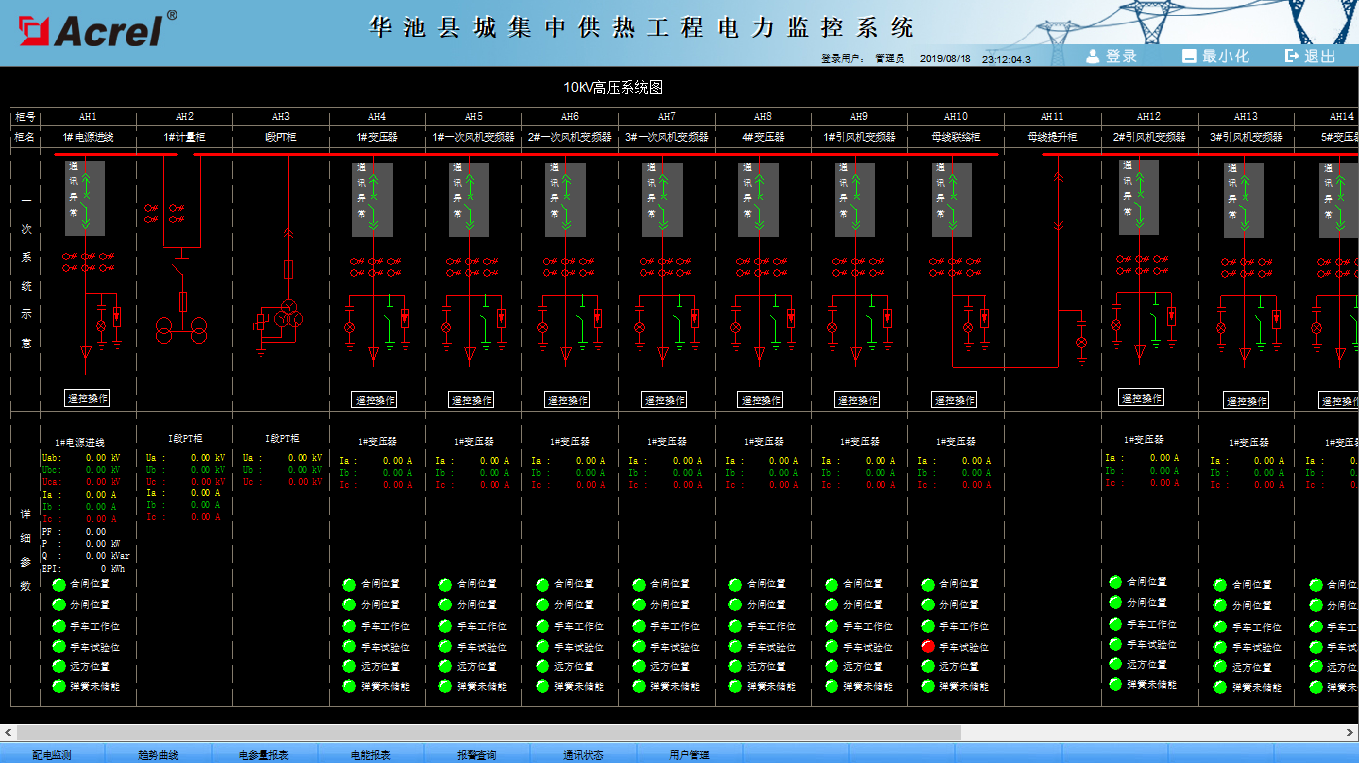
Task: Click the Acrel logo
Action: tap(98, 28)
